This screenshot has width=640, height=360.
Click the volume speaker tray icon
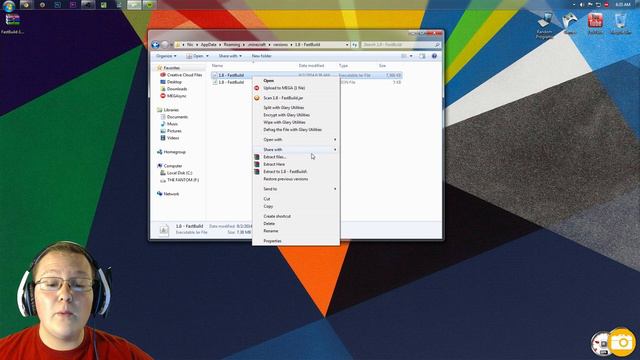click(582, 4)
